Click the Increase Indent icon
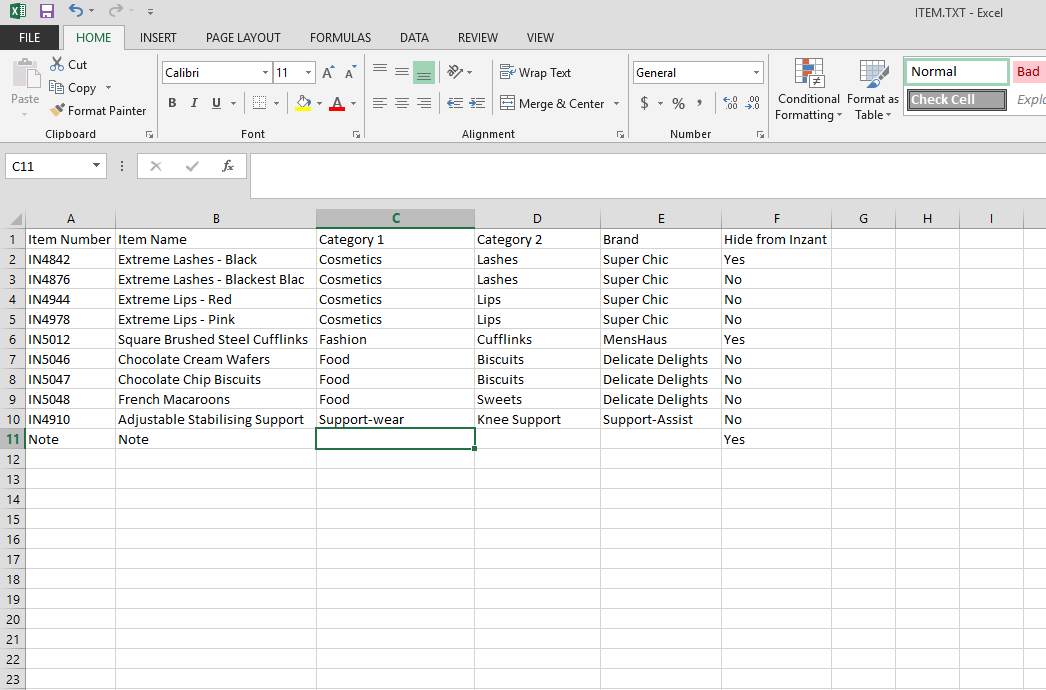This screenshot has width=1046, height=690. click(477, 103)
